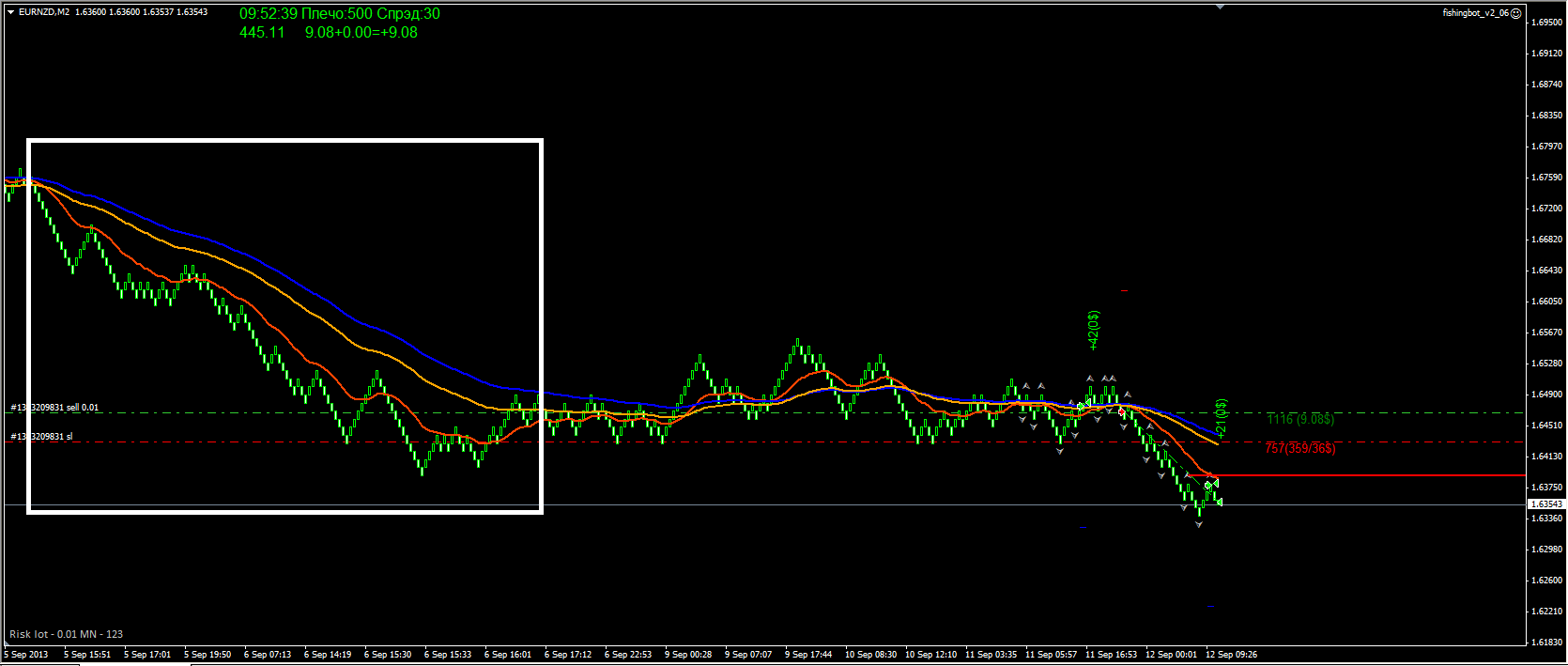The height and width of the screenshot is (666, 1568).
Task: Click the EURNZD,M2 chart title
Action: pos(44,12)
